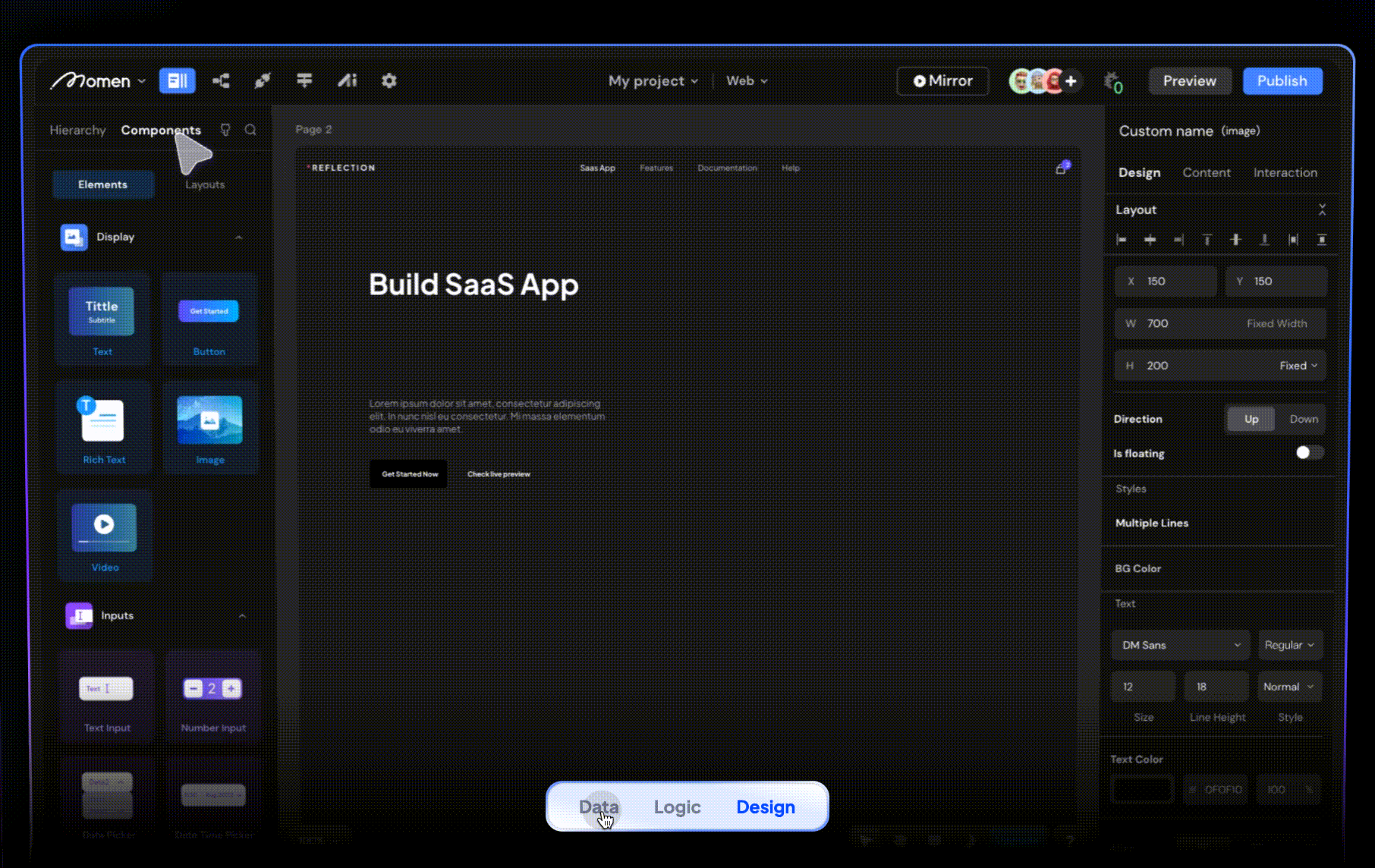Select the Image component thumbnail
Image resolution: width=1375 pixels, height=868 pixels.
point(209,420)
